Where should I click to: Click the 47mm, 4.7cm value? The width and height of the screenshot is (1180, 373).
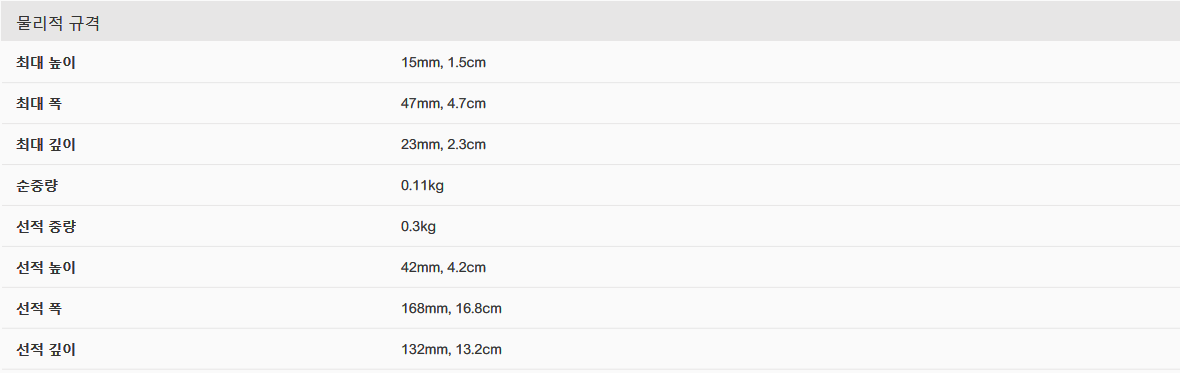[443, 103]
